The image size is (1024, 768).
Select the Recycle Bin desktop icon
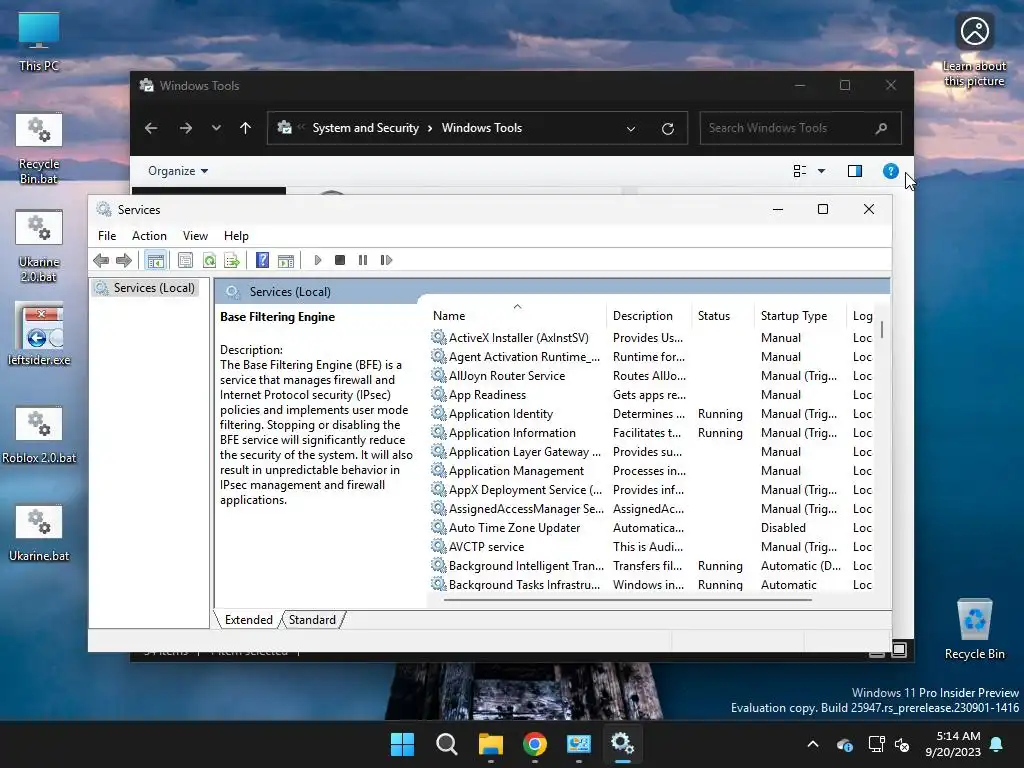tap(974, 630)
